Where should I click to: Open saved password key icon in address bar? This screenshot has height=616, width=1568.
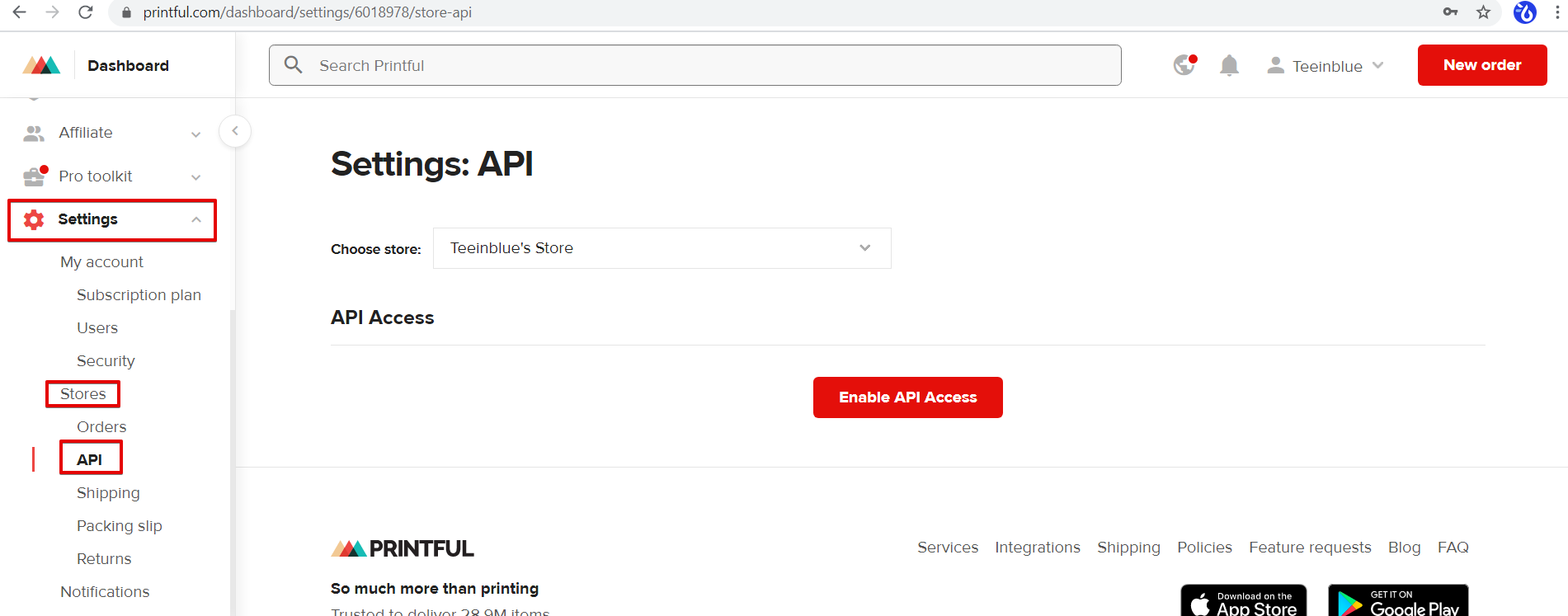coord(1450,12)
